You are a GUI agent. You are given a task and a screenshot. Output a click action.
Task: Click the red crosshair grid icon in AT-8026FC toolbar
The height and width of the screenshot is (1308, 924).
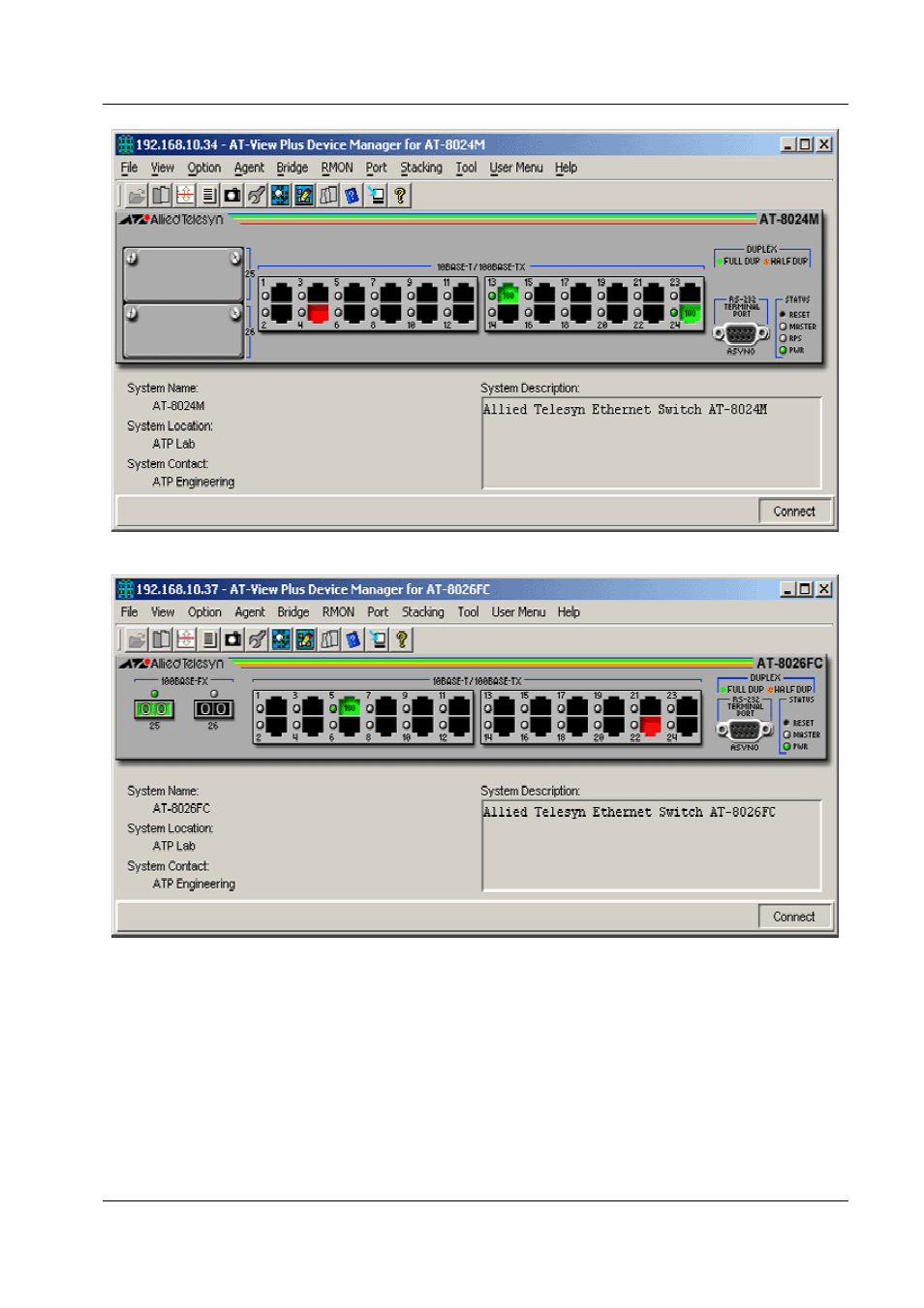[x=186, y=639]
